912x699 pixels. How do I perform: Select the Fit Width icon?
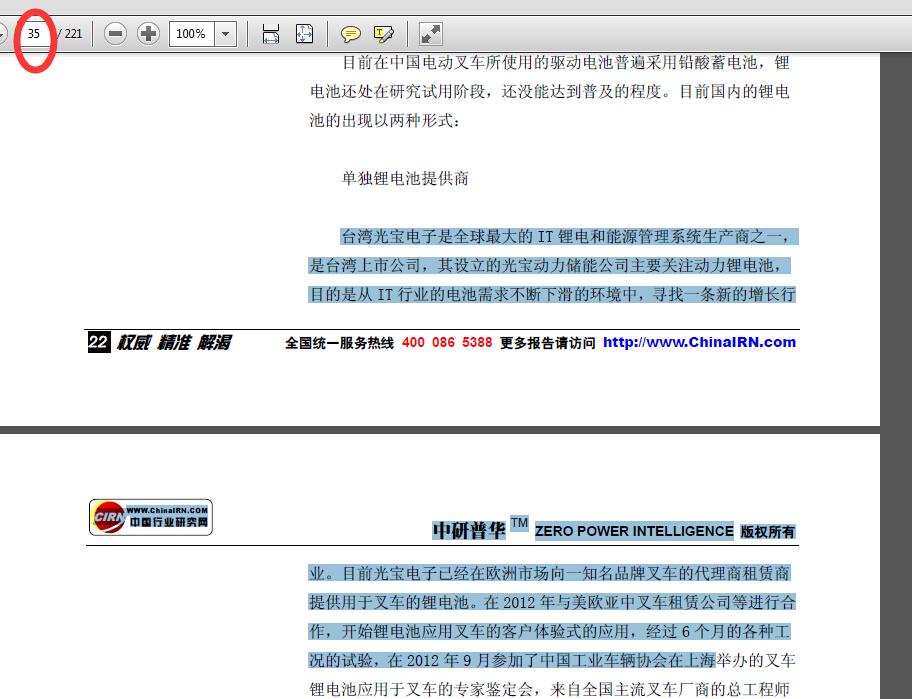coord(270,33)
